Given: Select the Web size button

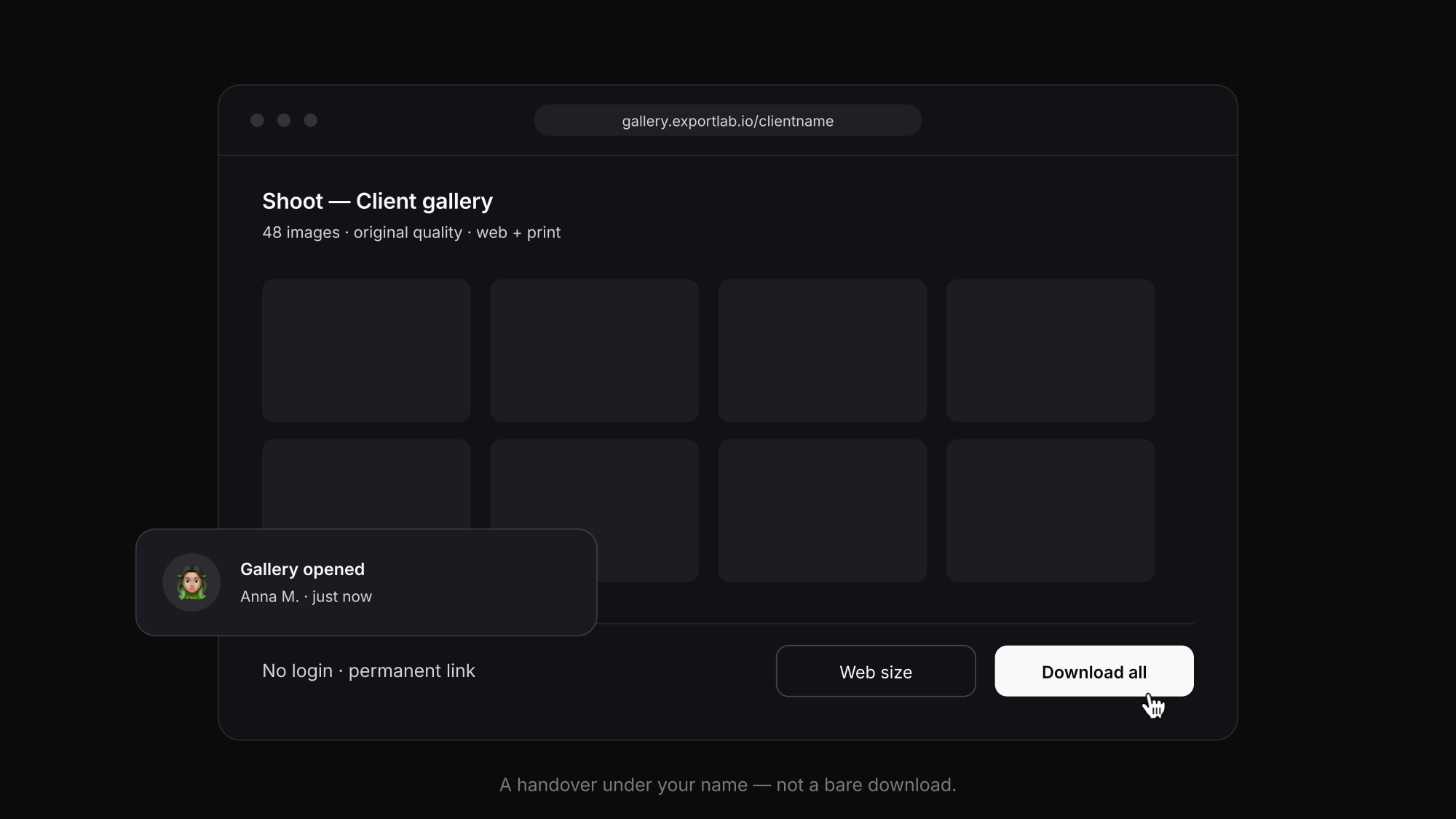Looking at the screenshot, I should coord(876,671).
